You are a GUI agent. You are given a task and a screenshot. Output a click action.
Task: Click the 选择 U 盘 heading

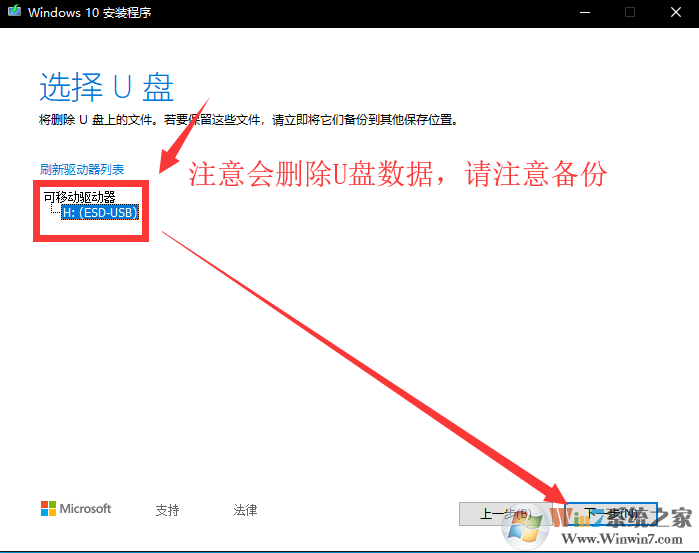pos(107,87)
